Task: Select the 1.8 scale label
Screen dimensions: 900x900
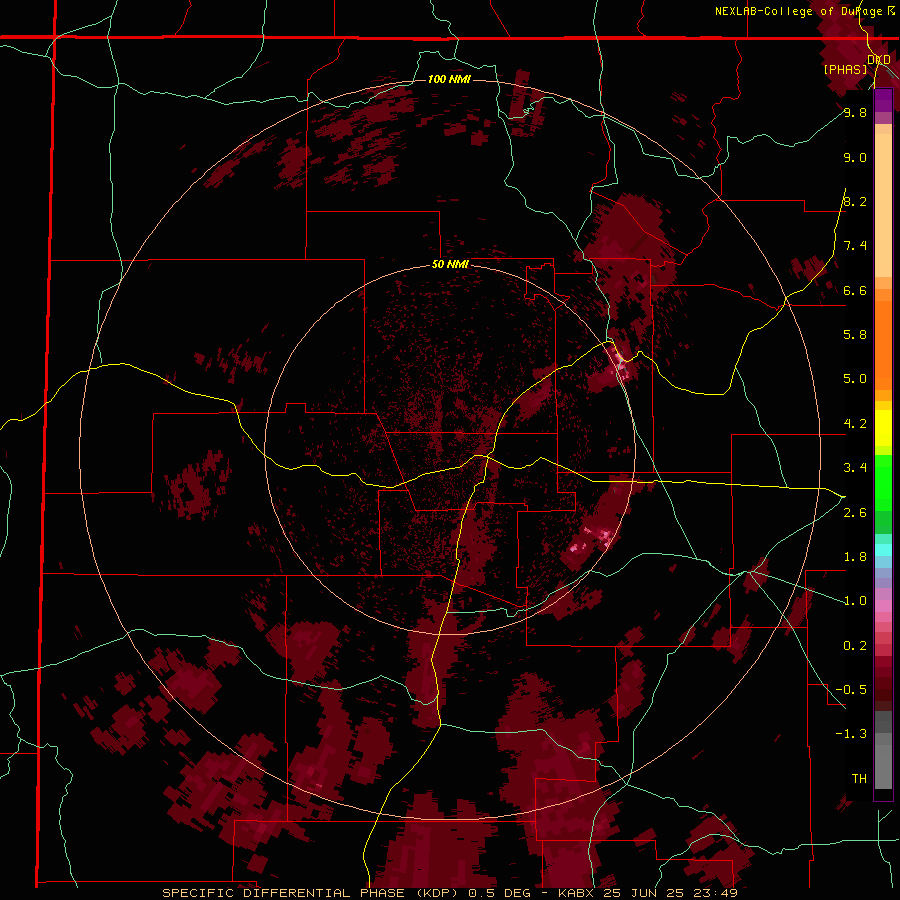Action: click(855, 557)
